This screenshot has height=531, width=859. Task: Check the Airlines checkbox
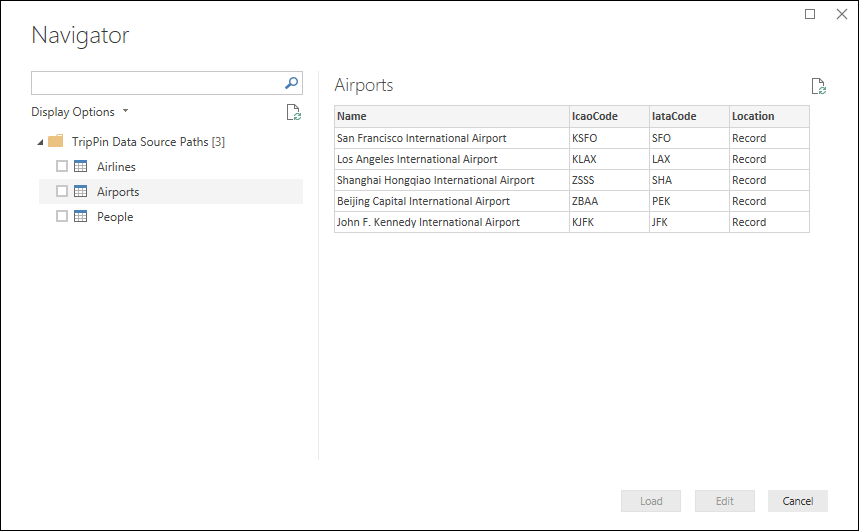pos(62,166)
